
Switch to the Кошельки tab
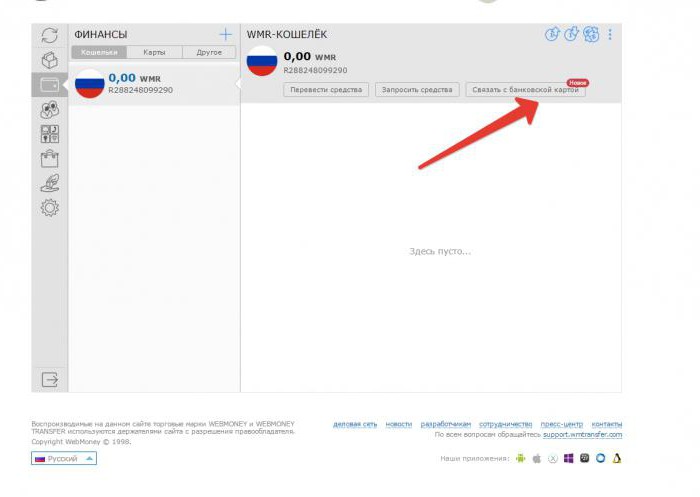pyautogui.click(x=99, y=52)
